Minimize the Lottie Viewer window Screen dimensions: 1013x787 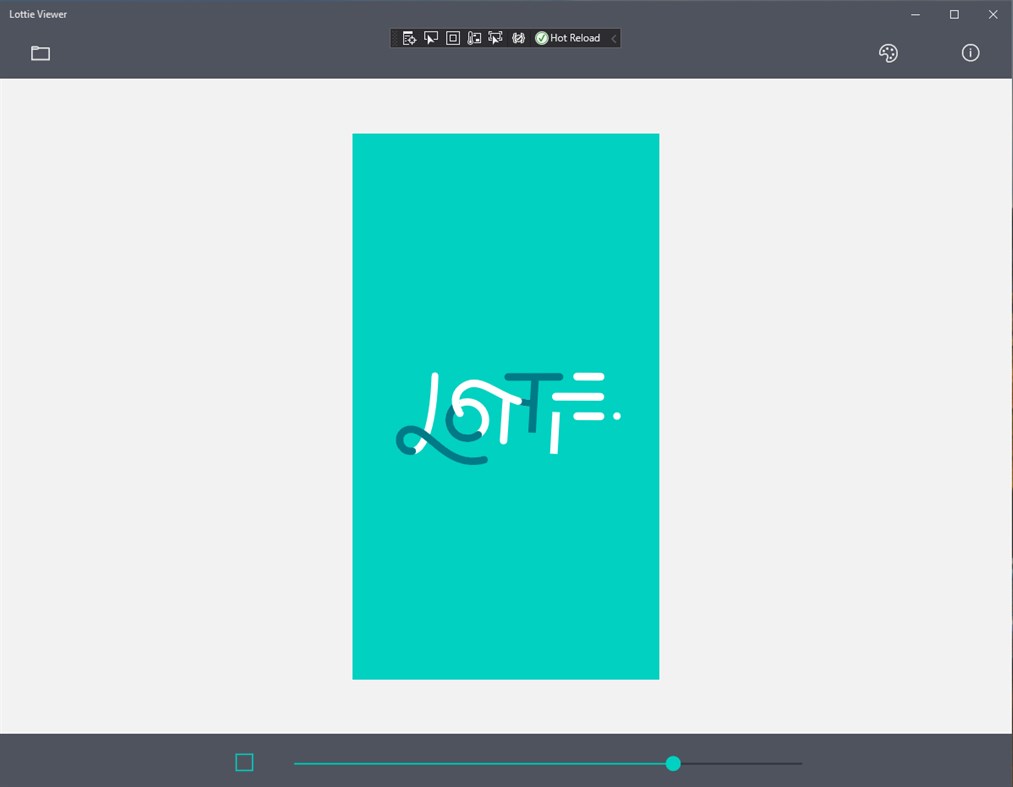click(915, 14)
